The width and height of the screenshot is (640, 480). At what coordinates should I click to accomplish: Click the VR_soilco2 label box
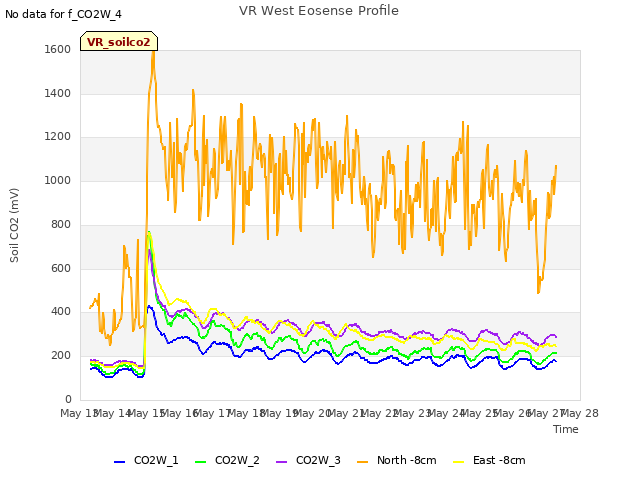pos(119,42)
